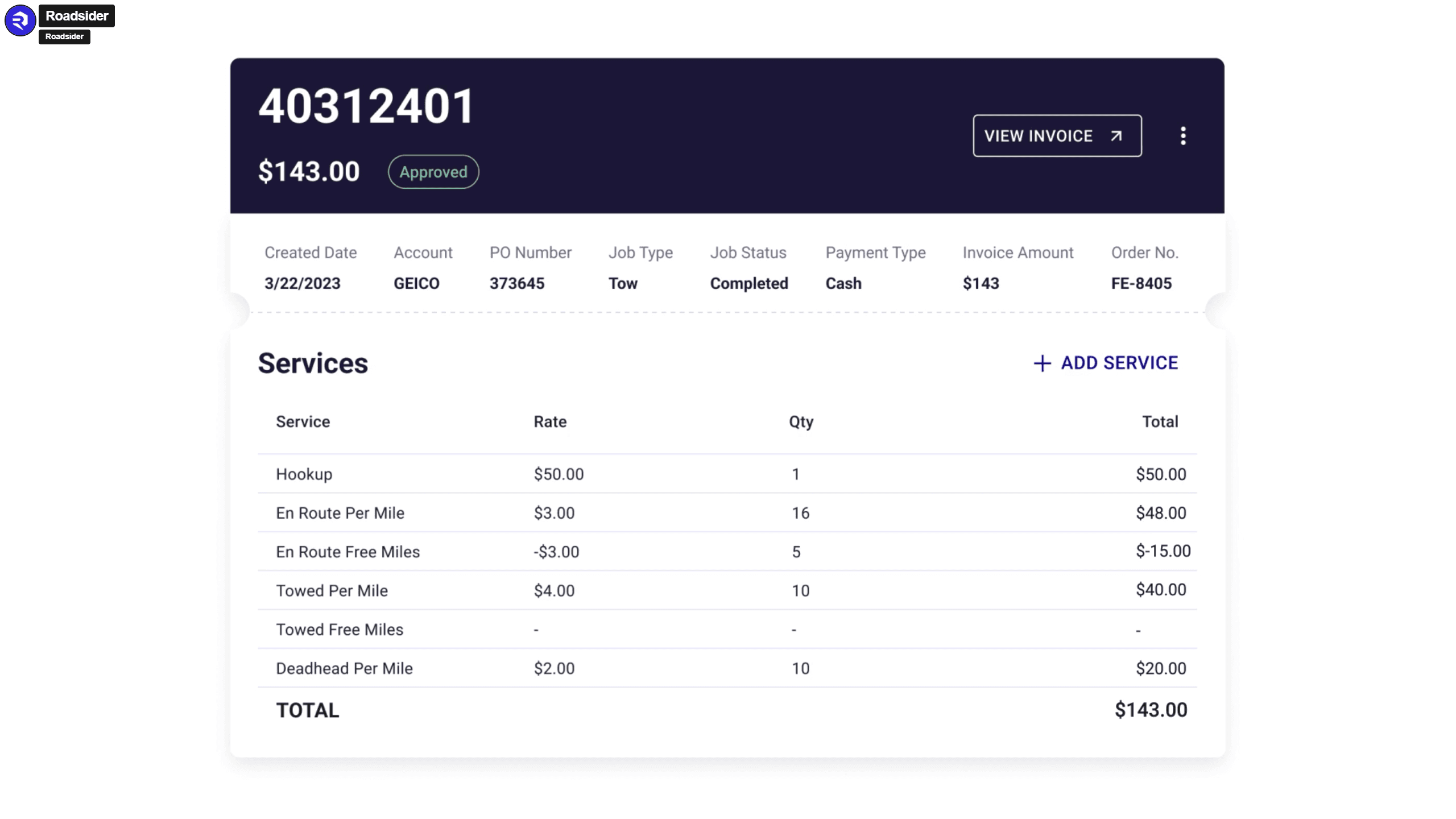Image resolution: width=1456 pixels, height=819 pixels.
Task: Click the Towed Per Mile service row
Action: click(332, 590)
